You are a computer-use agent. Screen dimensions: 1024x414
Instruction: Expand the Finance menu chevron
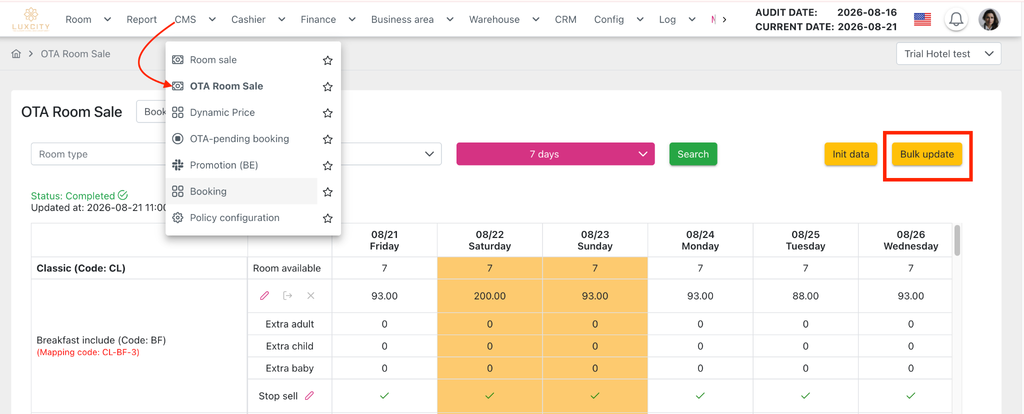click(352, 20)
